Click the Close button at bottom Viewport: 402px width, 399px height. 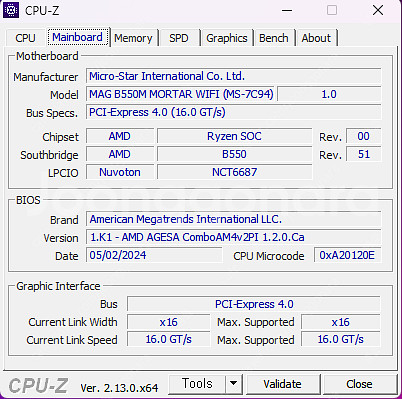[x=359, y=384]
